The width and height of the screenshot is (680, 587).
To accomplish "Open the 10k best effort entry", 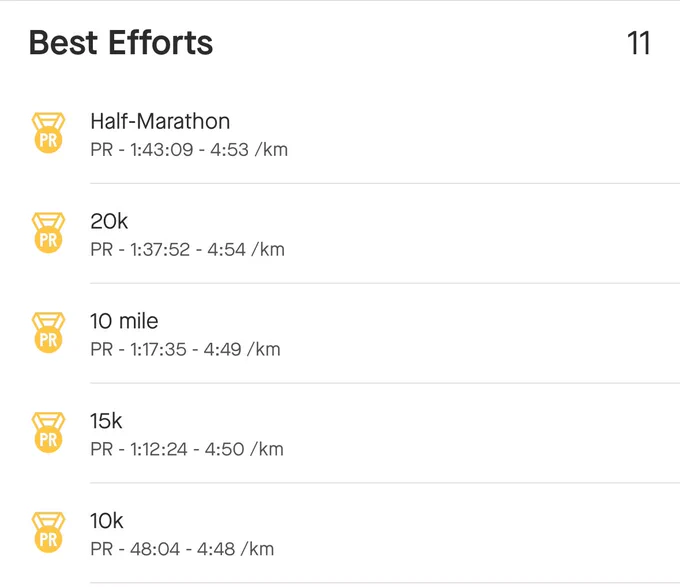I will click(340, 533).
